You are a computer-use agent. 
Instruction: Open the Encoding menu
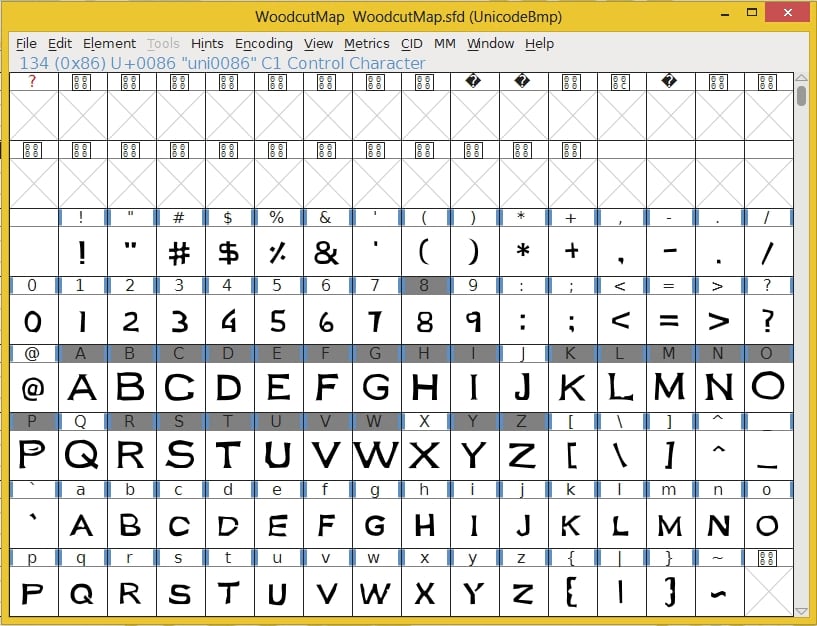click(264, 44)
